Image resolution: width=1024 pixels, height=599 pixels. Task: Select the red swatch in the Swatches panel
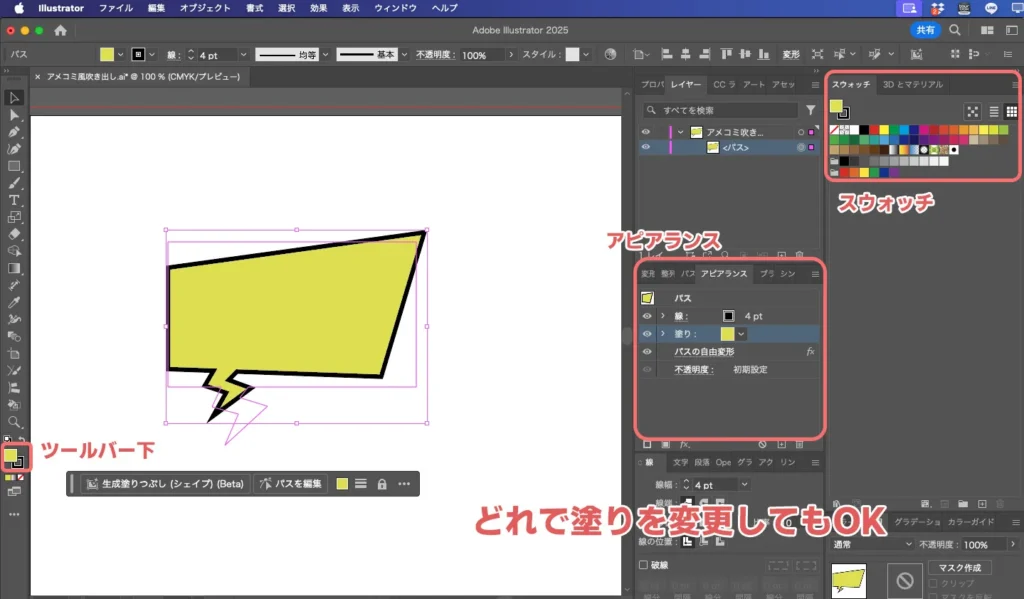pyautogui.click(x=874, y=129)
